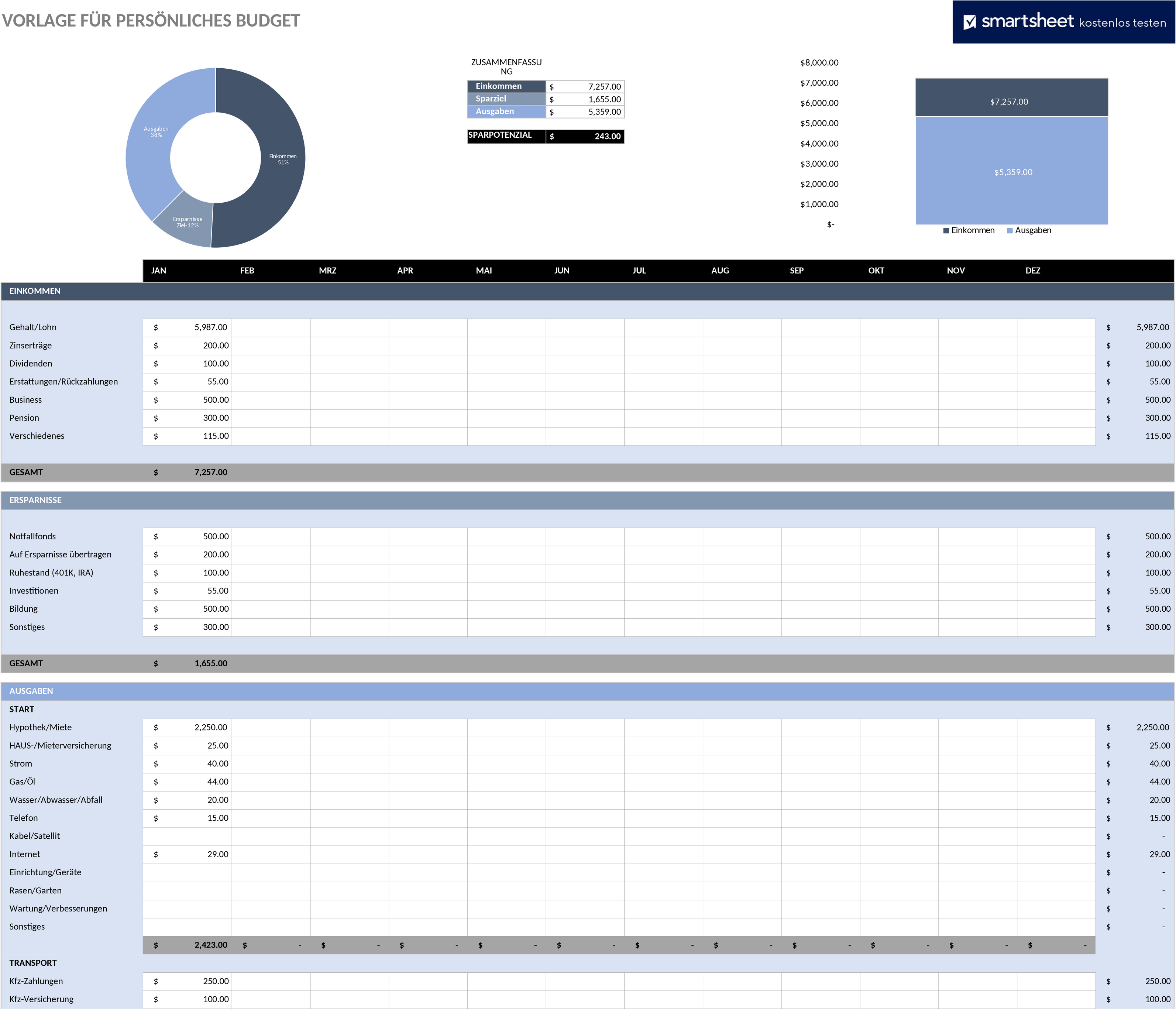Select the HAUS-/Mieterversicherung January cell

tap(187, 746)
